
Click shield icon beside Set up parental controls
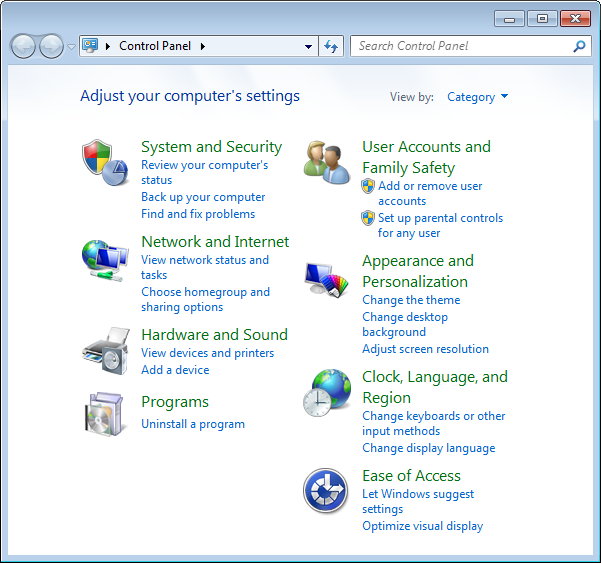[368, 218]
